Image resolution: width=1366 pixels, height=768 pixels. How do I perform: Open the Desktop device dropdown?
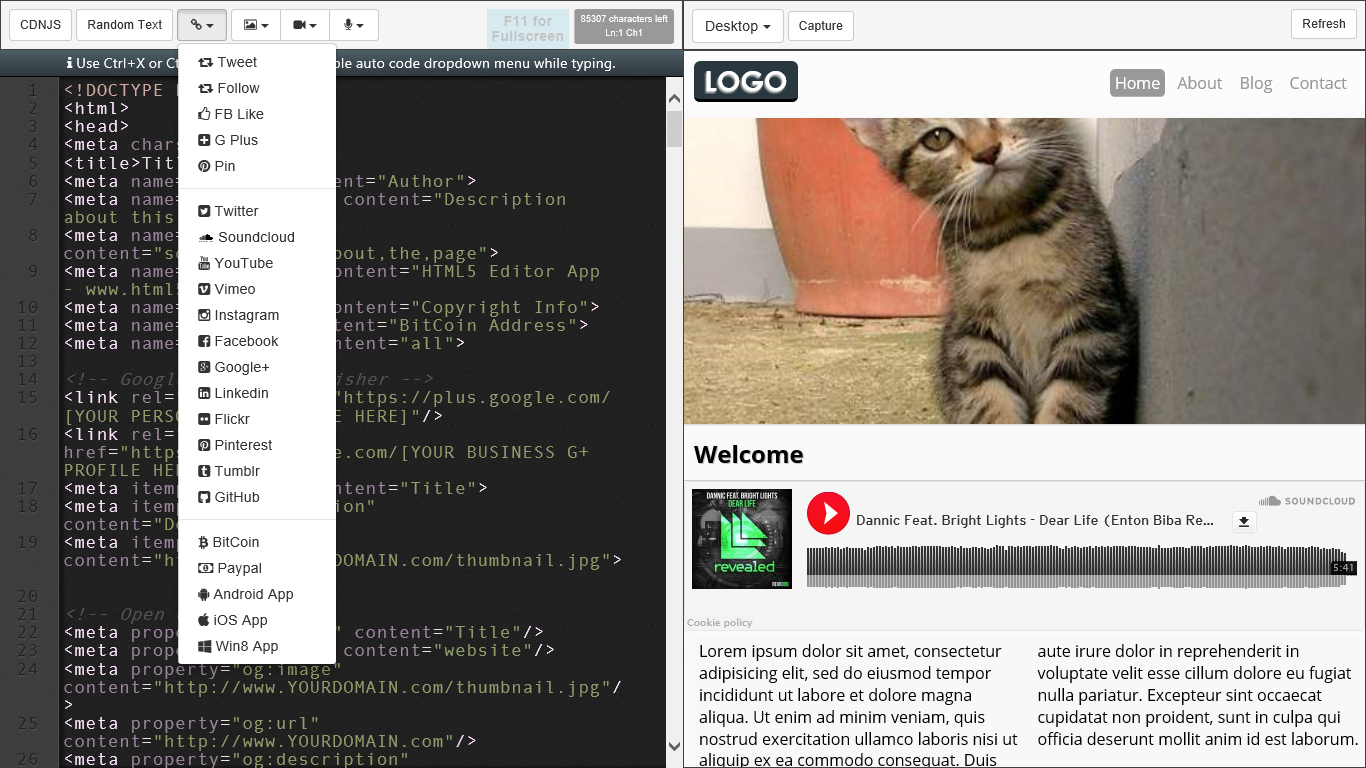point(737,26)
